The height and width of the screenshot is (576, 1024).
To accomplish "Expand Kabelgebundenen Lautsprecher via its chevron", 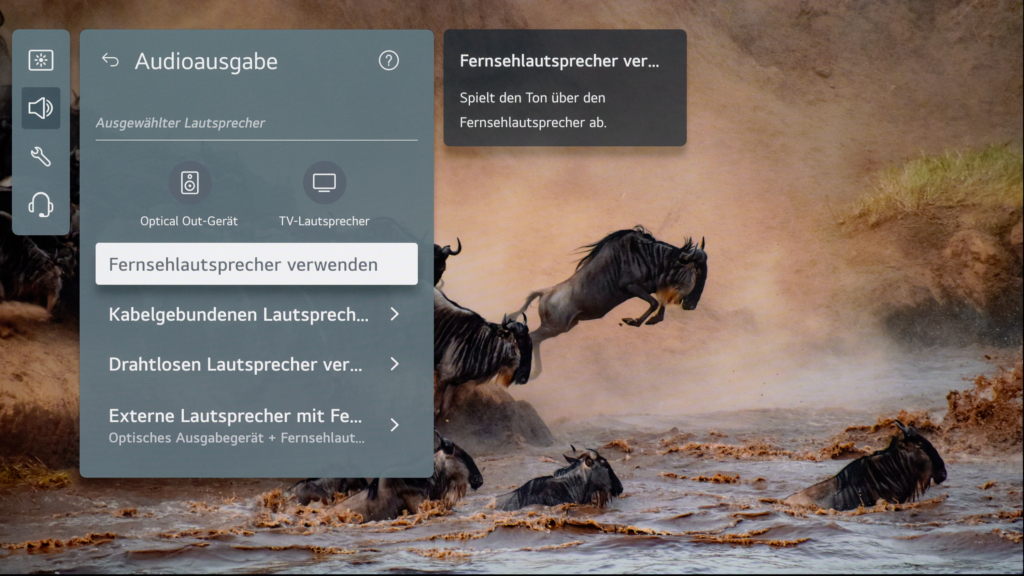I will click(395, 314).
